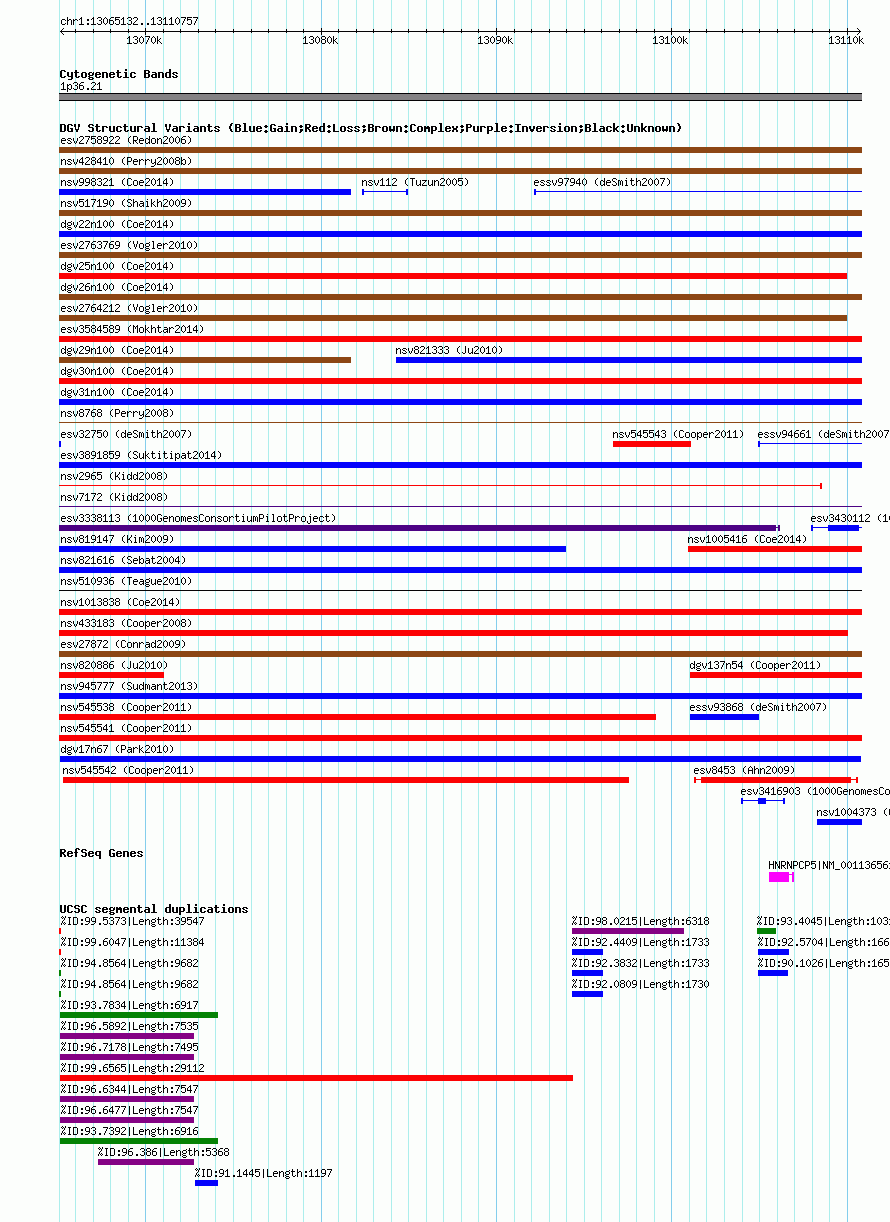Click the %ID:98.0215 Length:6318 duplication bar
Screen dimensions: 890x1222
(628, 931)
